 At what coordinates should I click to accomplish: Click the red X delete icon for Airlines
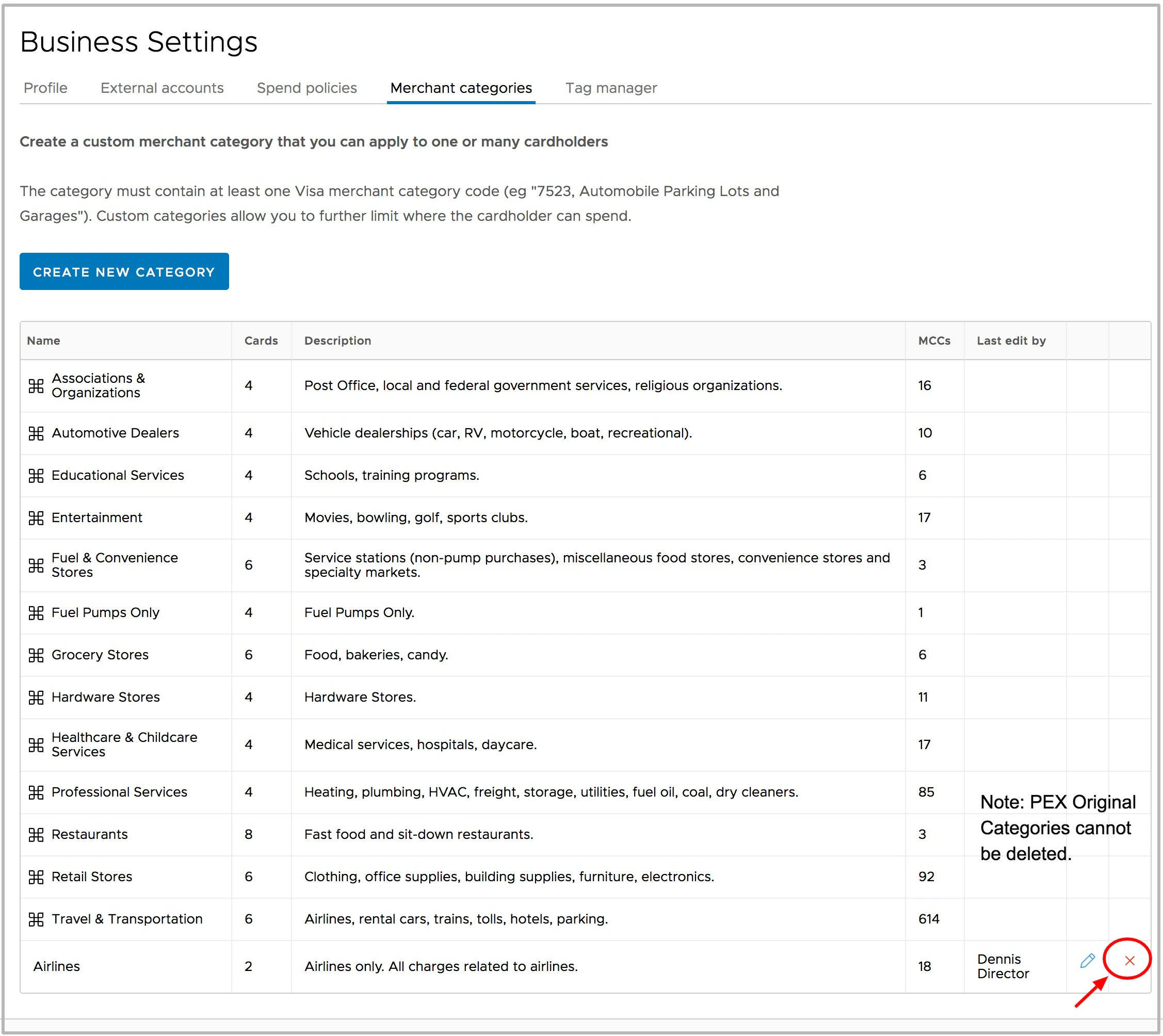1129,961
